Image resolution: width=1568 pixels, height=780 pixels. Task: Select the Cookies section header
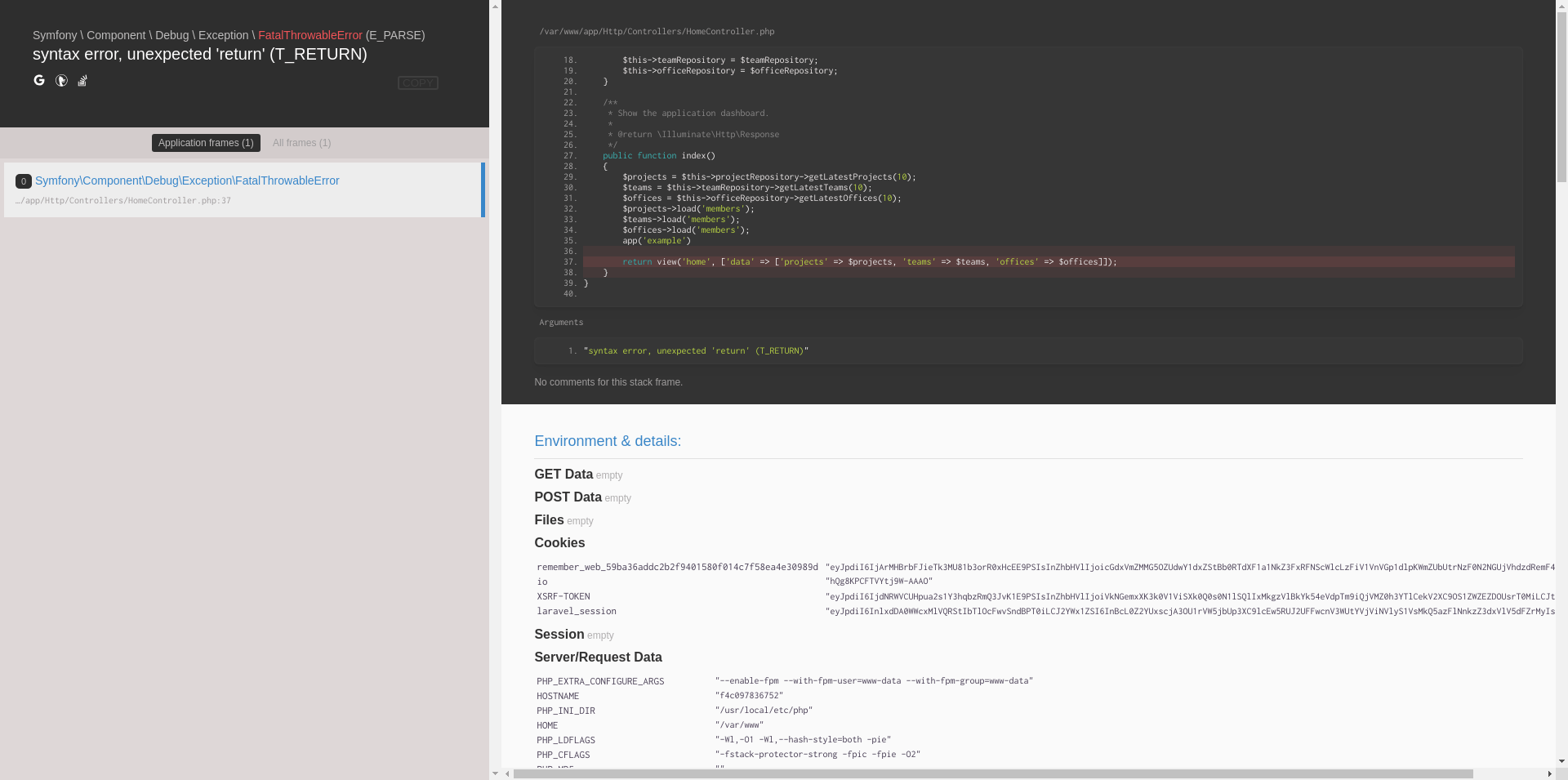(559, 543)
